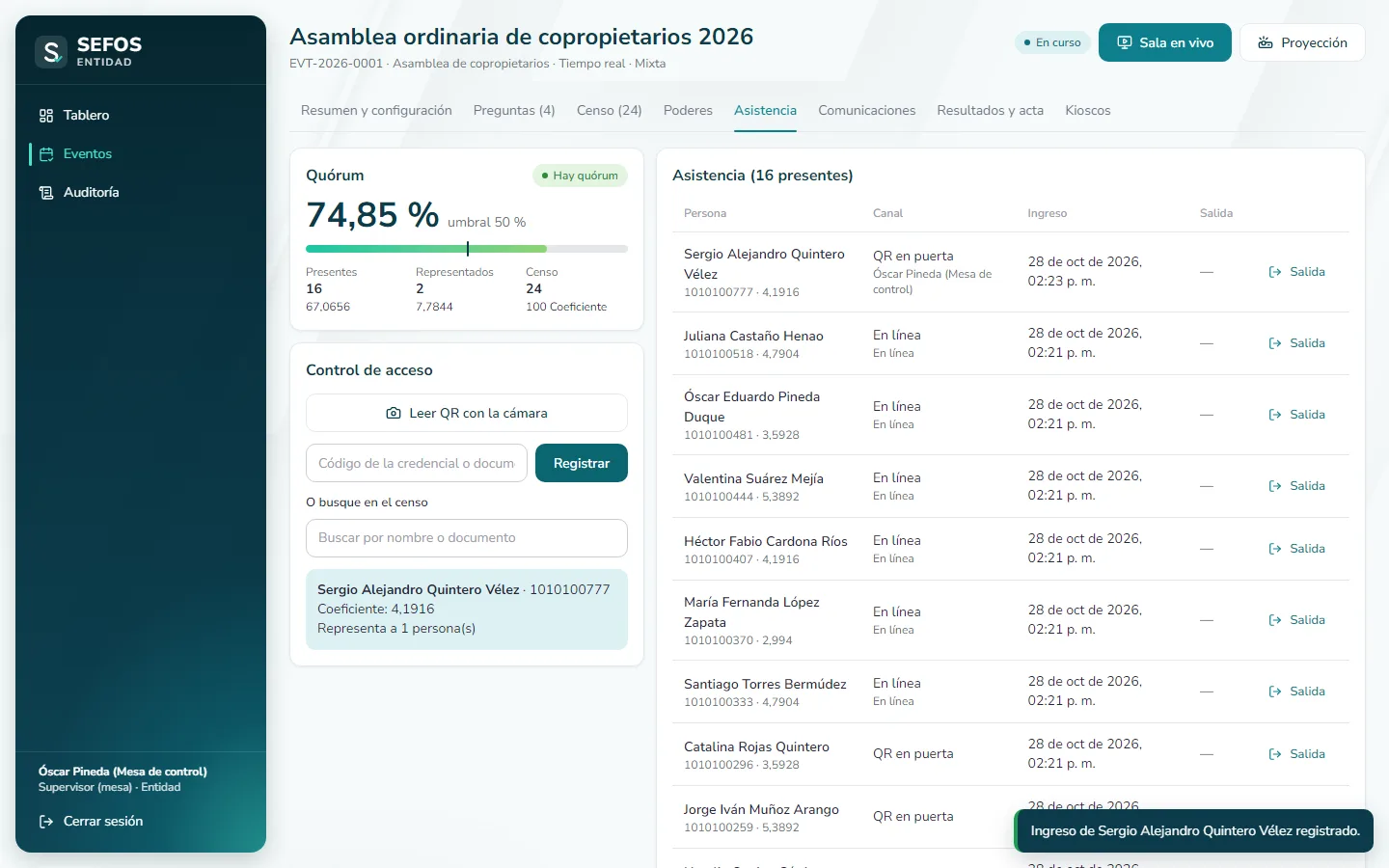Viewport: 1389px width, 868px height.
Task: Open the Poderes tab
Action: [x=688, y=110]
